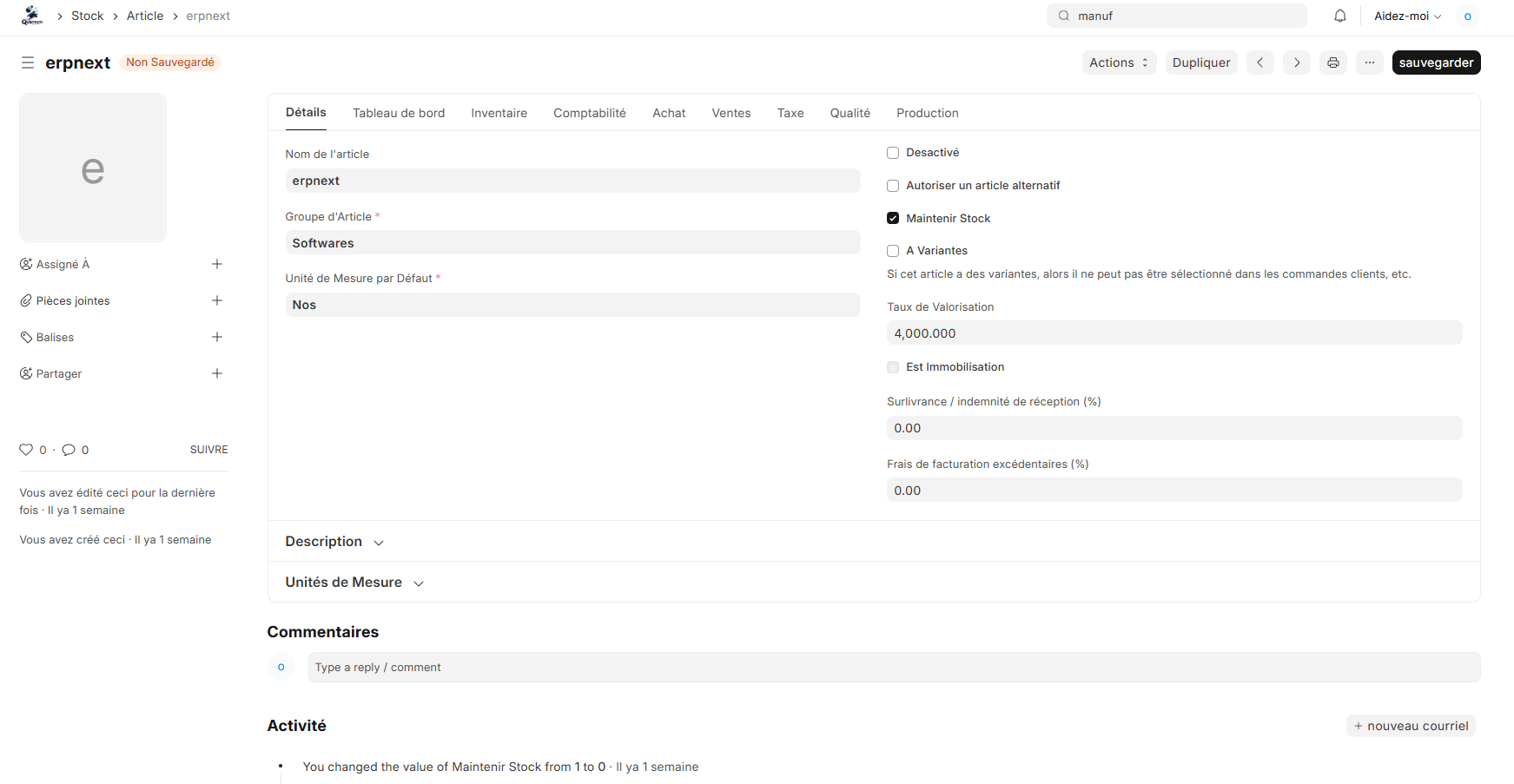Screen dimensions: 1514x784
Task: Check the A Variantes option
Action: [x=893, y=251]
